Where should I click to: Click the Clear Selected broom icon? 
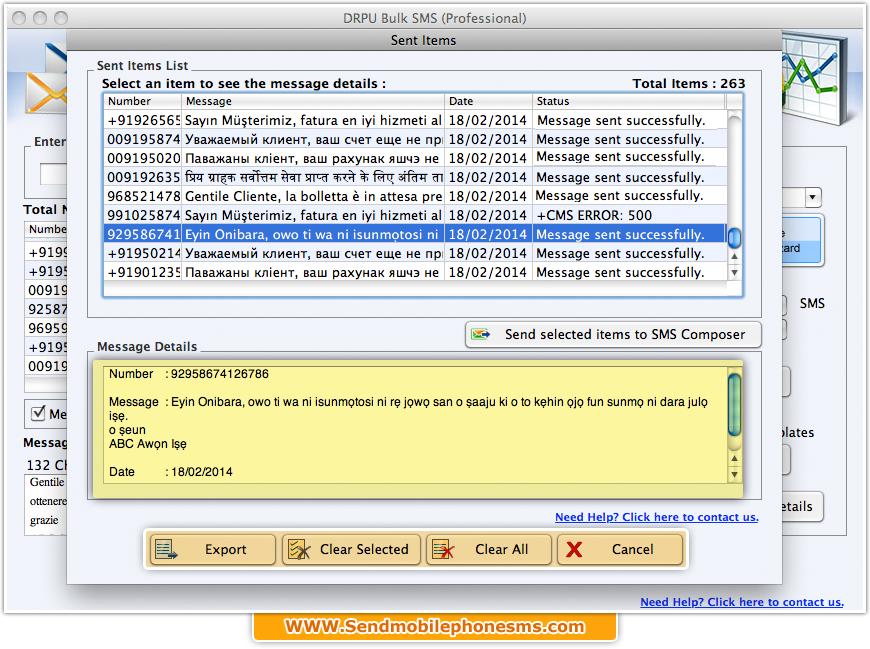(299, 550)
